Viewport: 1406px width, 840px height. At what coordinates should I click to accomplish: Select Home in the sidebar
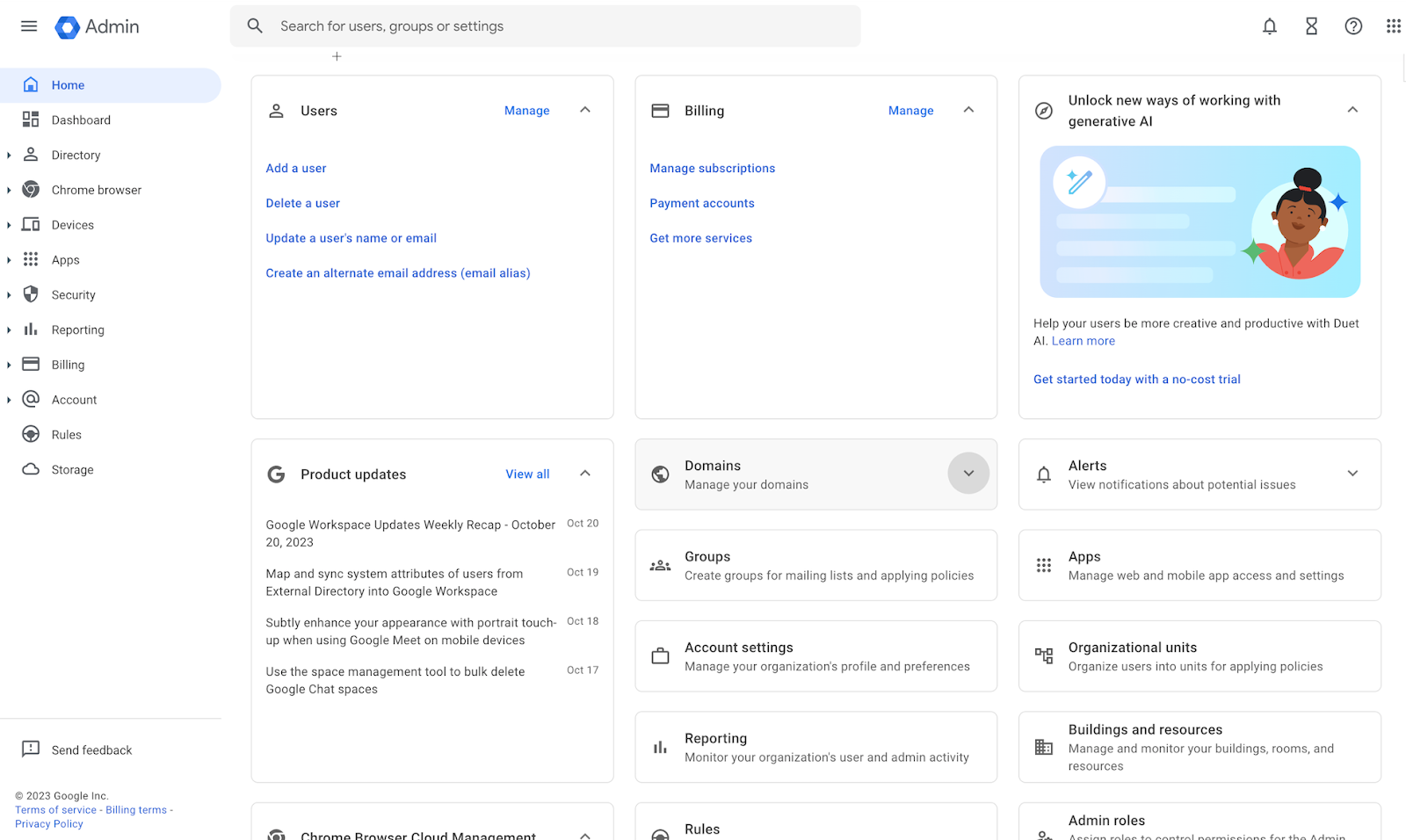pyautogui.click(x=111, y=85)
